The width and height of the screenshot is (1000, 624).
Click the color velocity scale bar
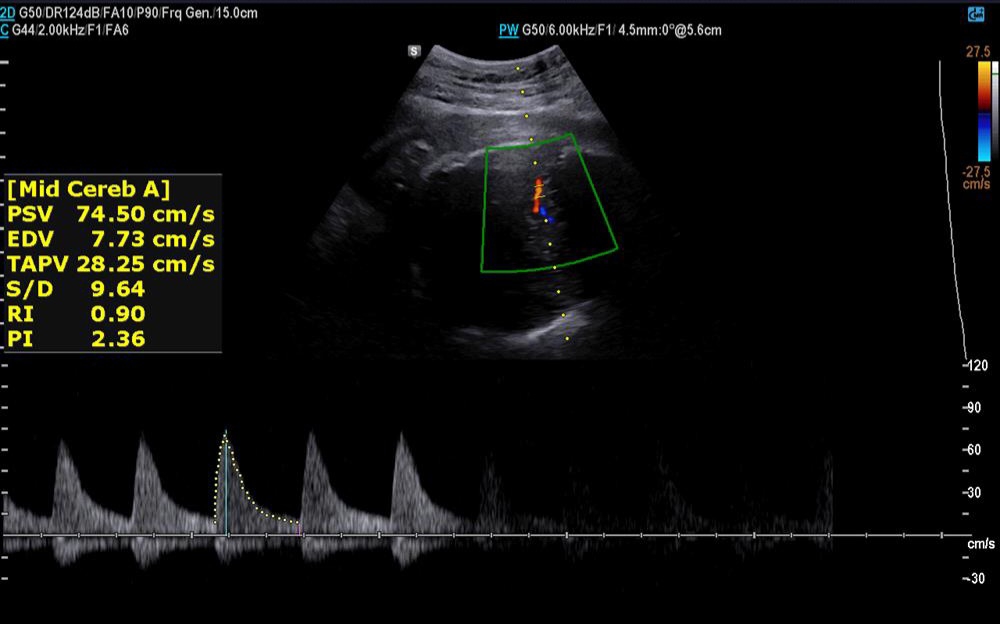click(984, 110)
